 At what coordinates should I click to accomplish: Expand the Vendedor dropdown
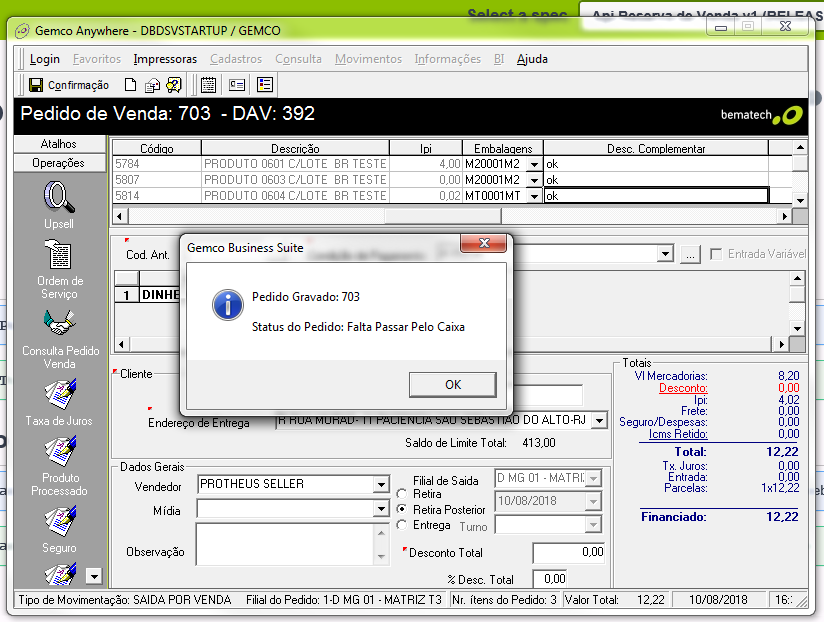(x=381, y=484)
